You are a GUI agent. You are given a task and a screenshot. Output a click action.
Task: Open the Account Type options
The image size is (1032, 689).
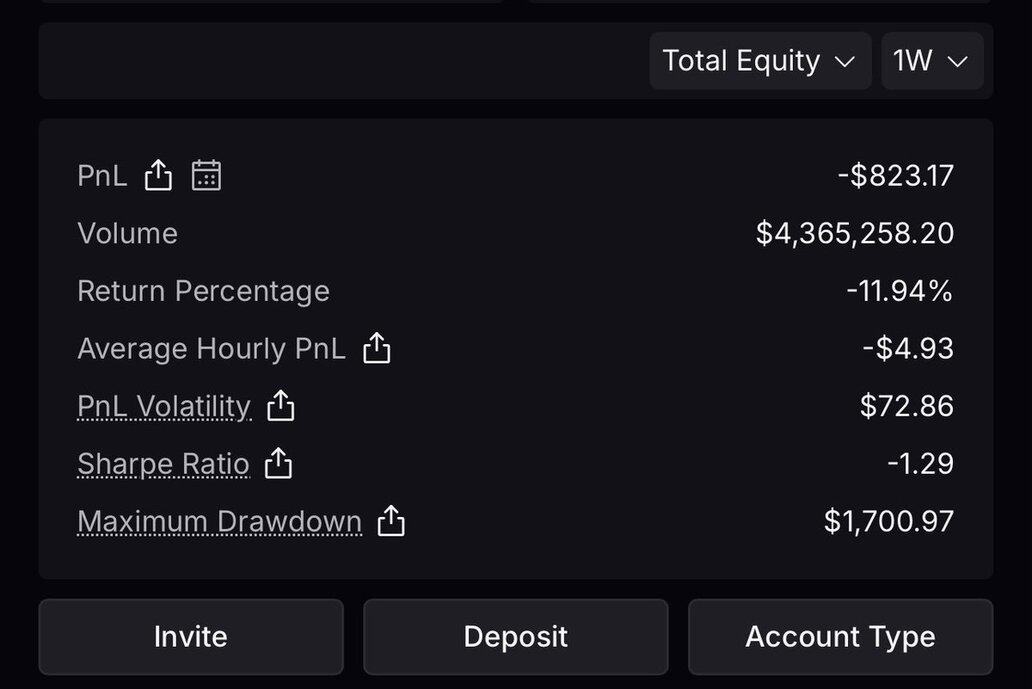tap(840, 637)
